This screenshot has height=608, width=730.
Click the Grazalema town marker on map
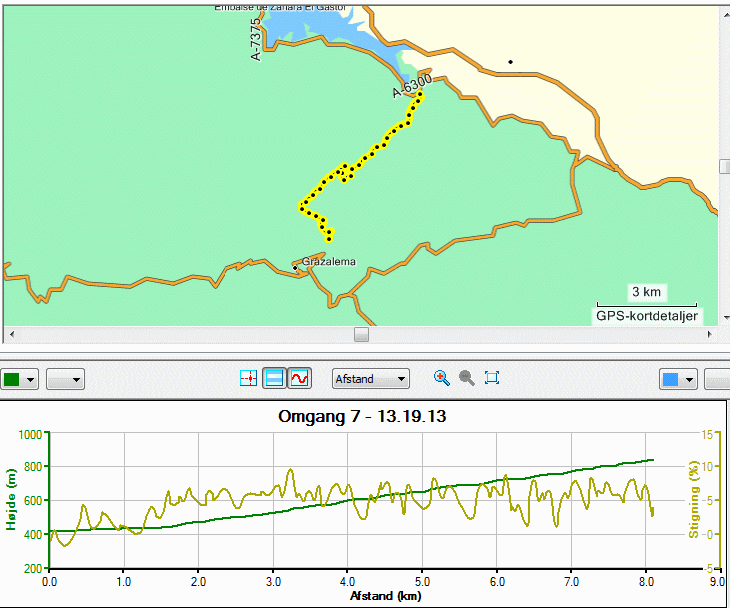coord(295,268)
